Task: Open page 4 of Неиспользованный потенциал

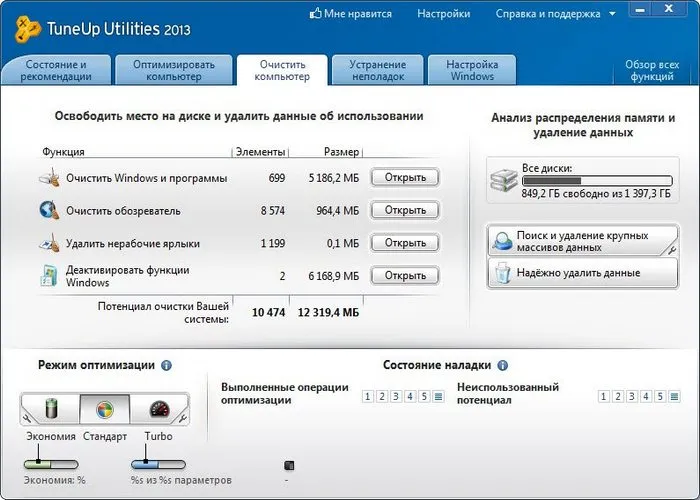Action: tap(646, 396)
